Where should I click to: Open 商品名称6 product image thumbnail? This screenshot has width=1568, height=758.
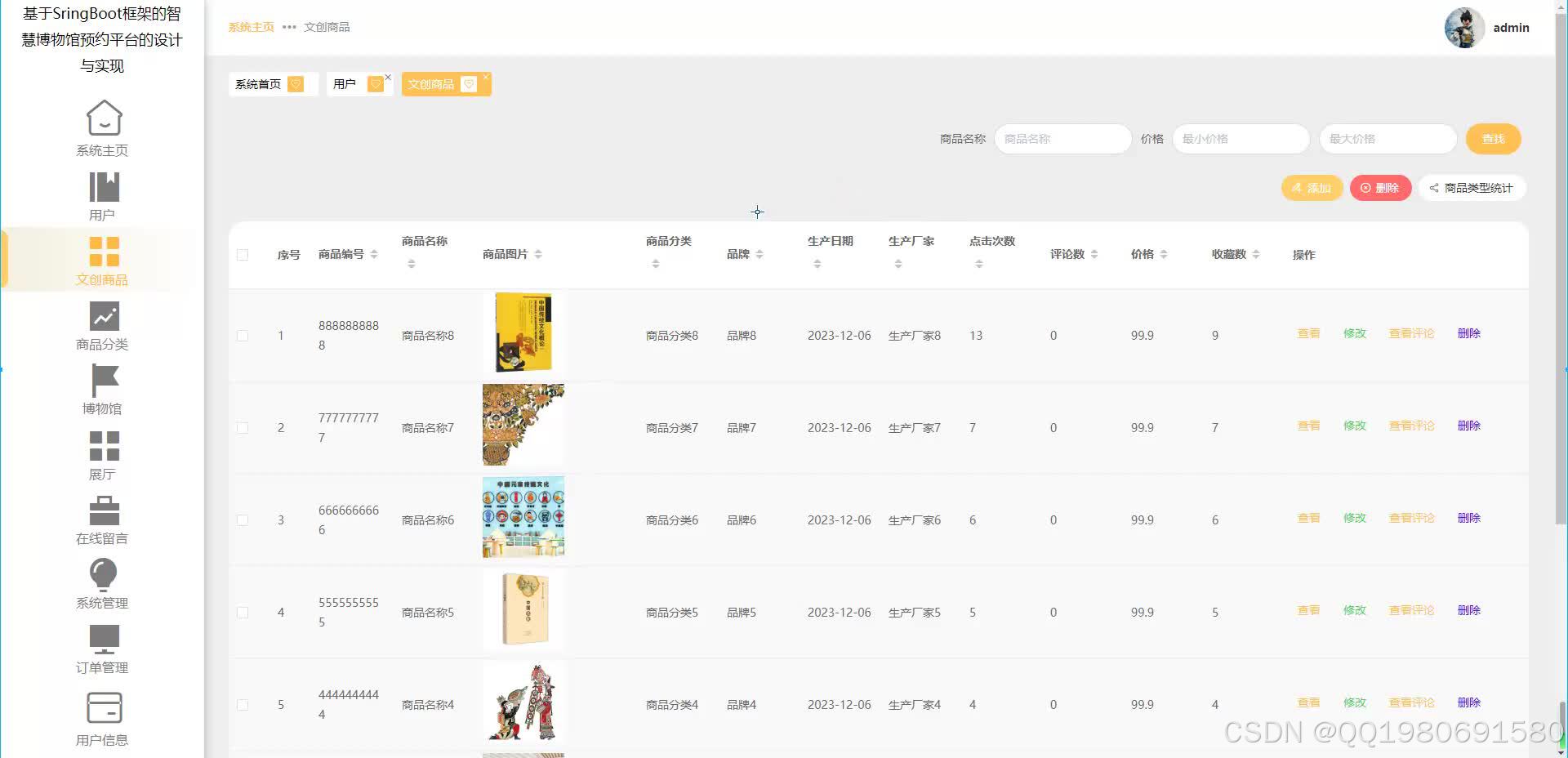(x=523, y=517)
